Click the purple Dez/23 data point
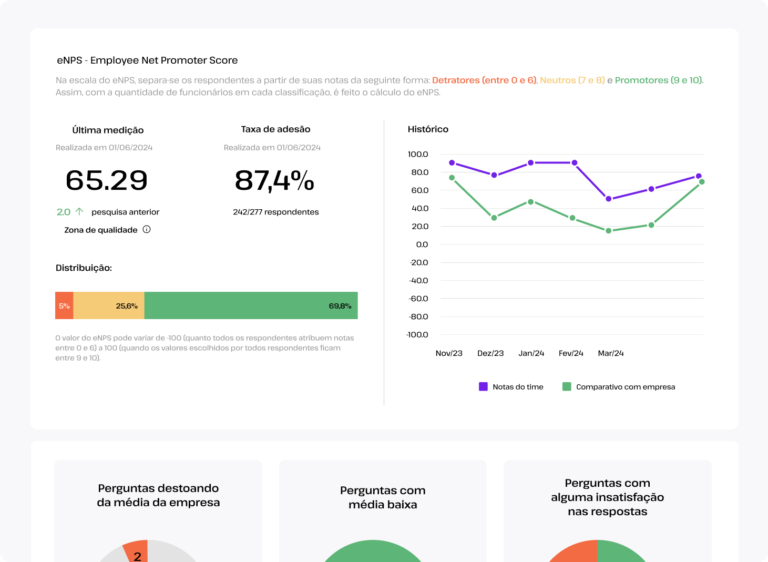768x562 pixels. click(x=494, y=175)
